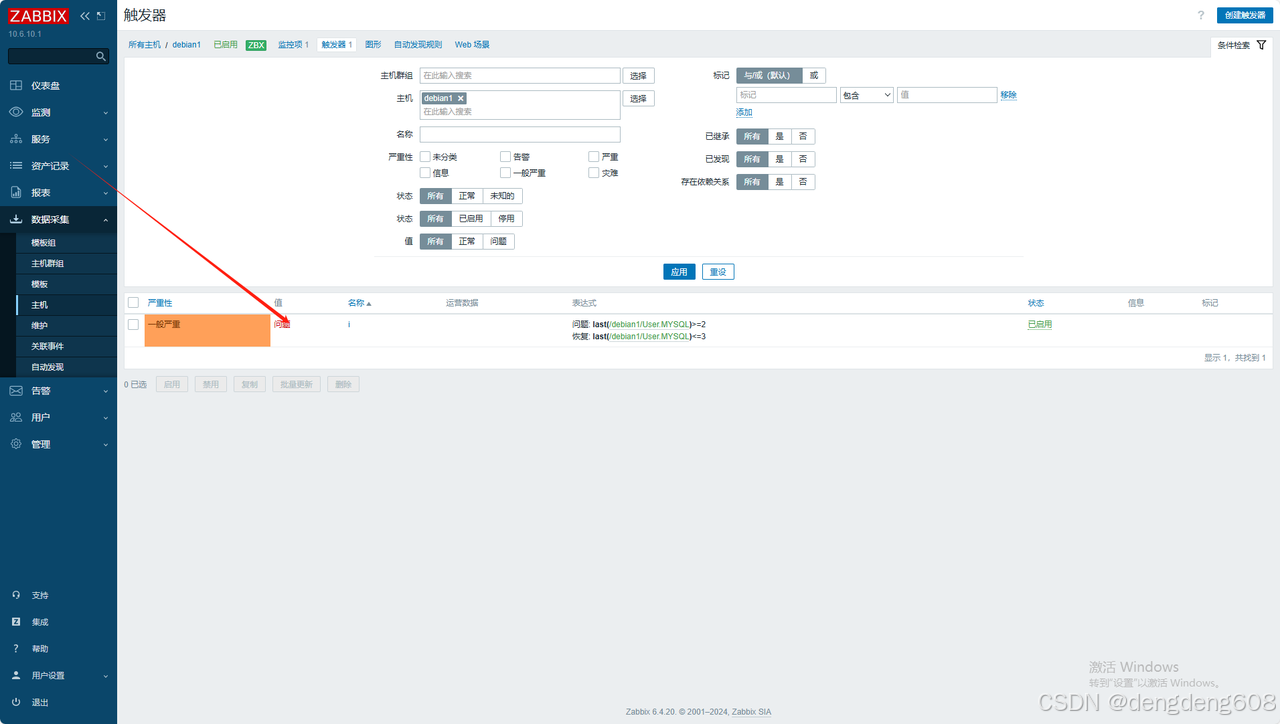Collapse the 数据采集 sidebar menu
Screen dimensions: 1280x724
click(106, 219)
